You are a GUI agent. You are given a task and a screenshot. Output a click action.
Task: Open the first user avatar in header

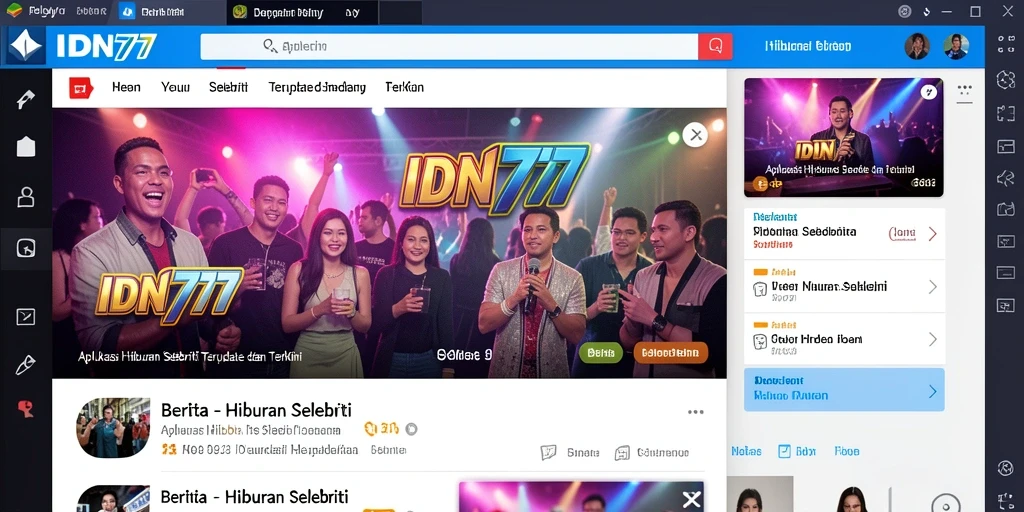[x=916, y=46]
